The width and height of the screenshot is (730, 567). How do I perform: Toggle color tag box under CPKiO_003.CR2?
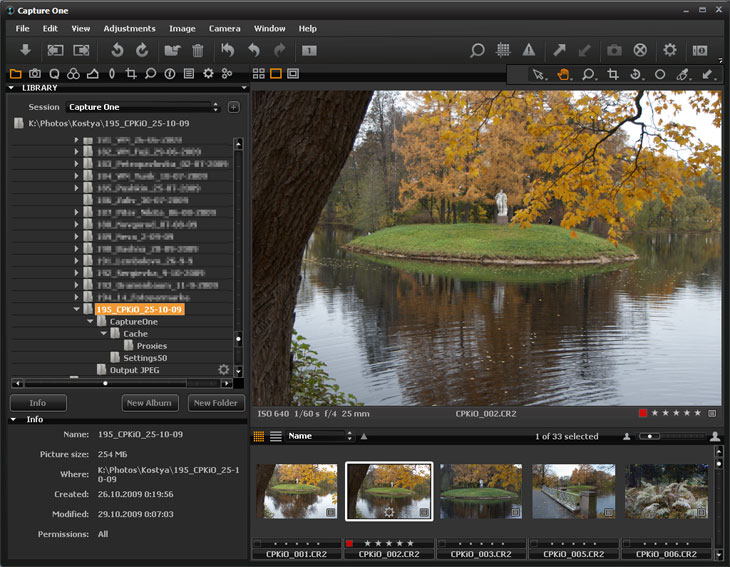[442, 543]
